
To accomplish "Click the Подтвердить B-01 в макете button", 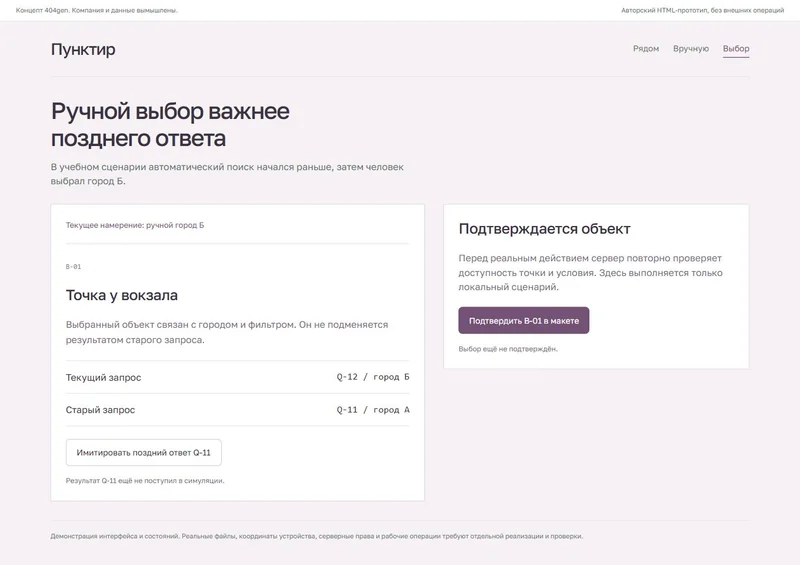I will 523,321.
